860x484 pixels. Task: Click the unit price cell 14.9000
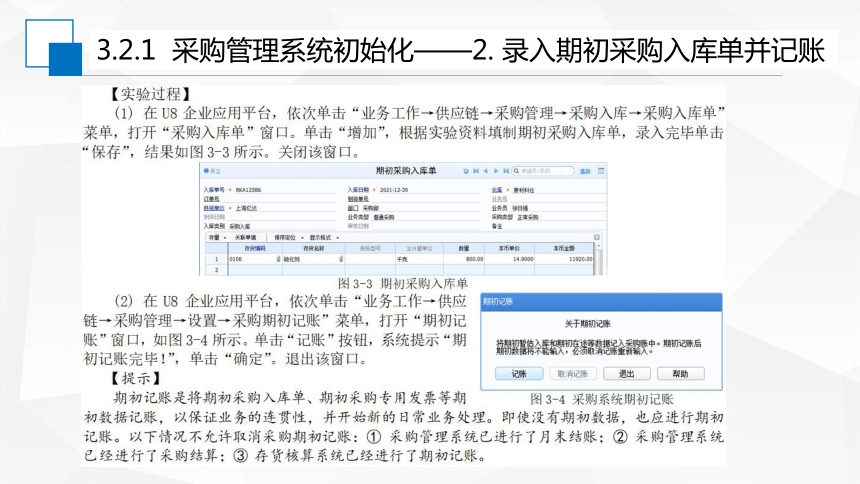pos(510,259)
